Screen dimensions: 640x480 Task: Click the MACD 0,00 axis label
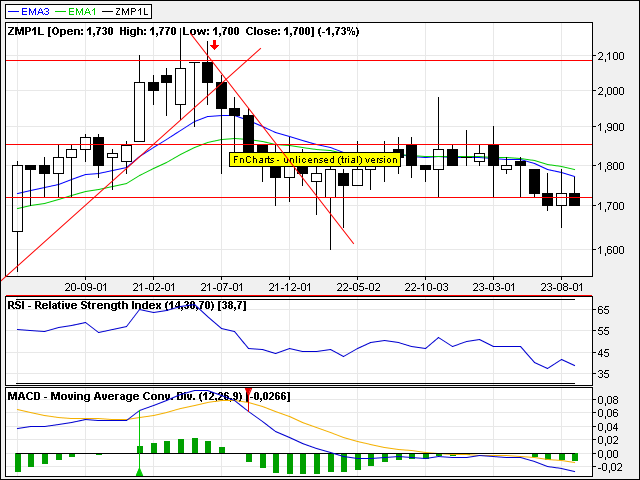608,454
